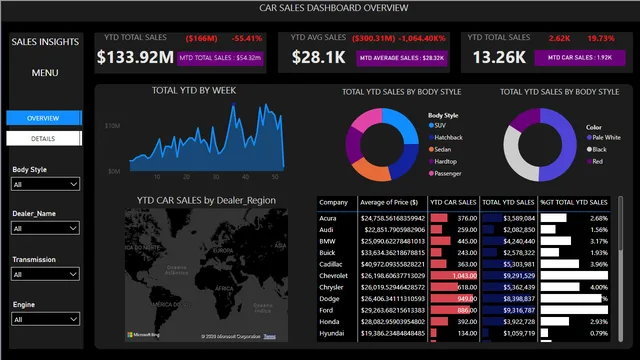Select the Hyundai company row
Viewport: 640px width, 360px height.
[464, 333]
